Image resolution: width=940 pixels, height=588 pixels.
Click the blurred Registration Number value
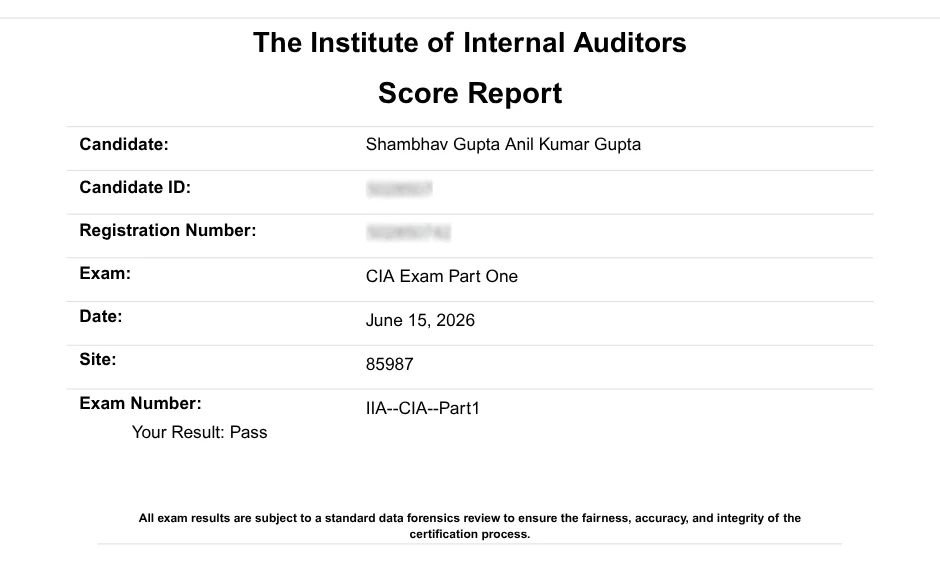coord(408,232)
